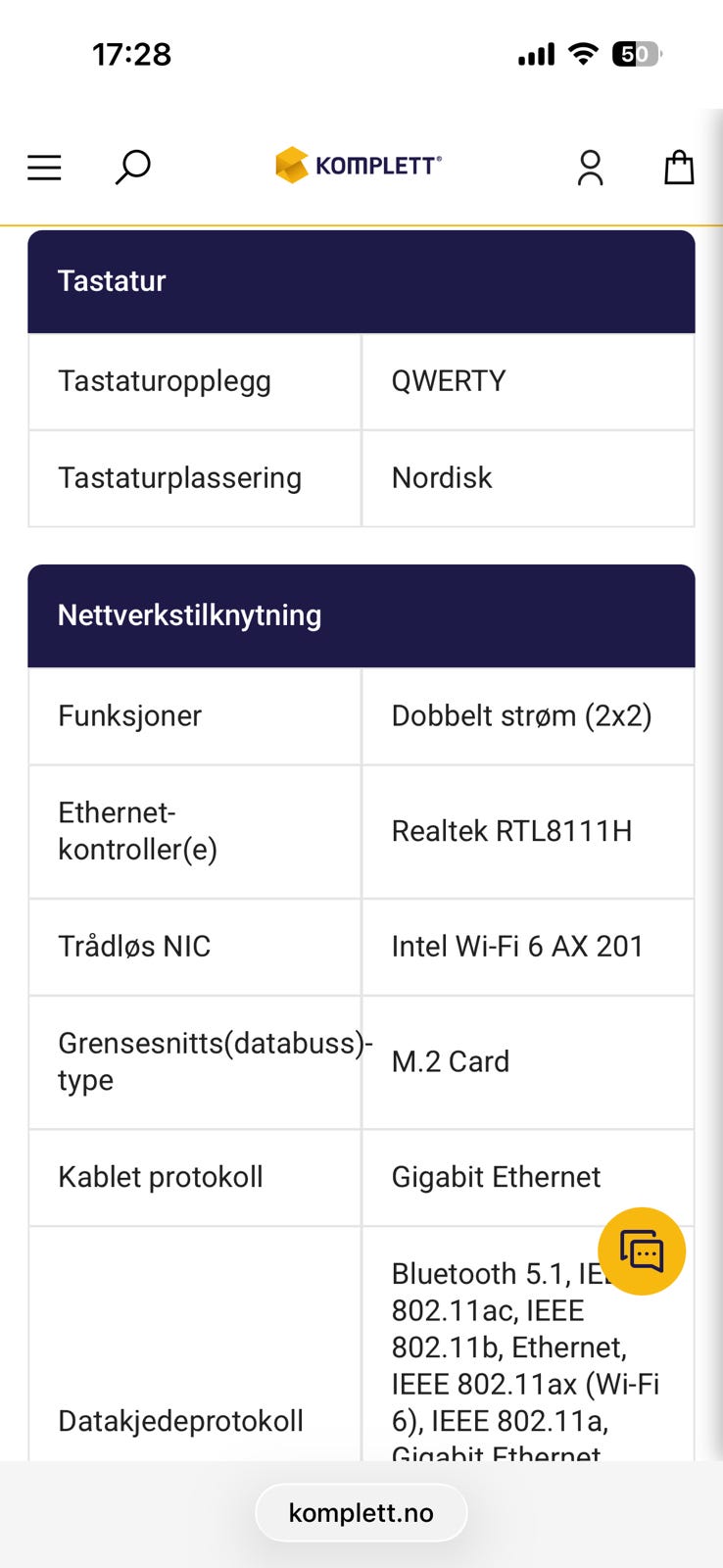This screenshot has height=1568, width=723.
Task: Tap the komplett.no address bar
Action: click(361, 1513)
